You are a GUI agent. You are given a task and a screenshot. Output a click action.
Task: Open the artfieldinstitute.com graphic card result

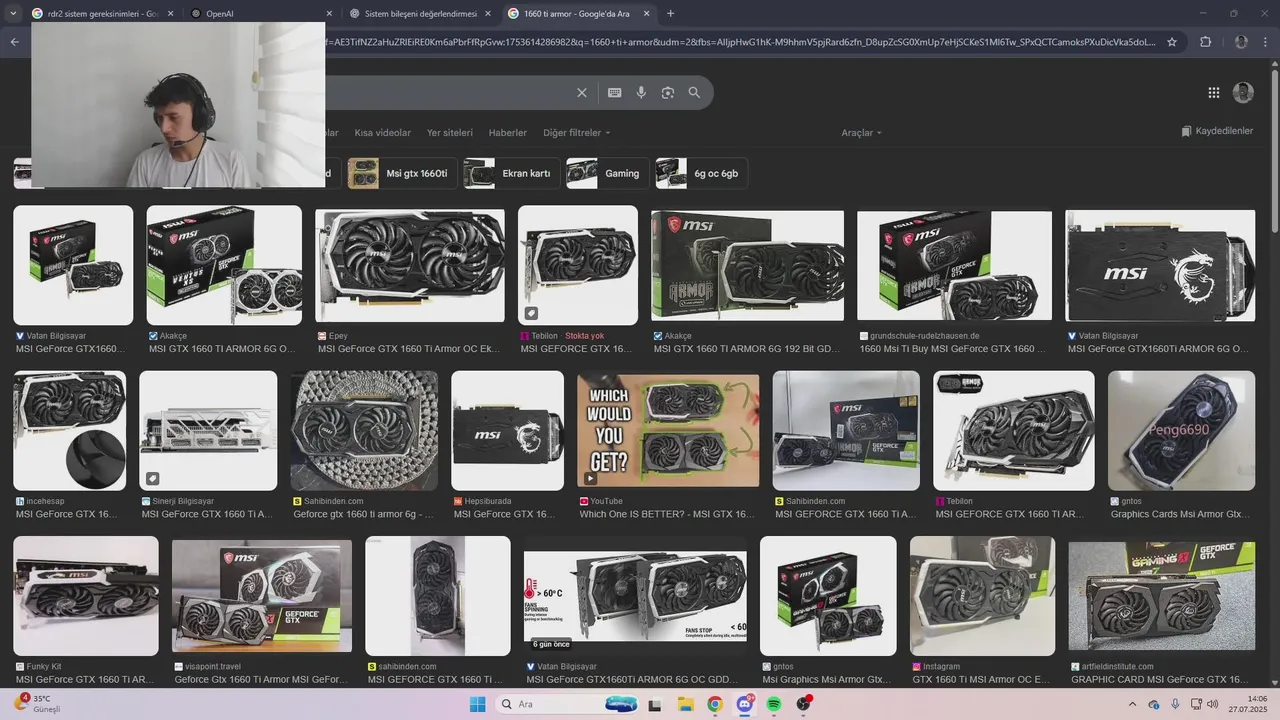[x=1161, y=673]
